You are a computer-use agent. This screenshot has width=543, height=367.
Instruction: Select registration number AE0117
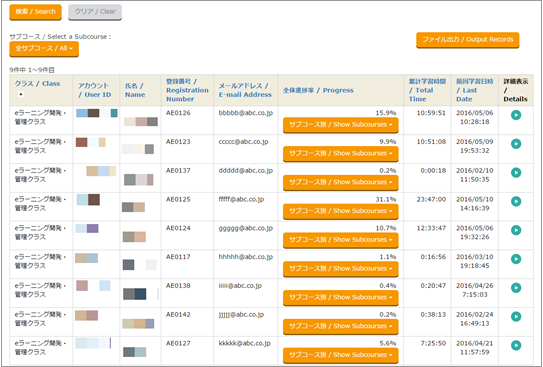tap(178, 257)
